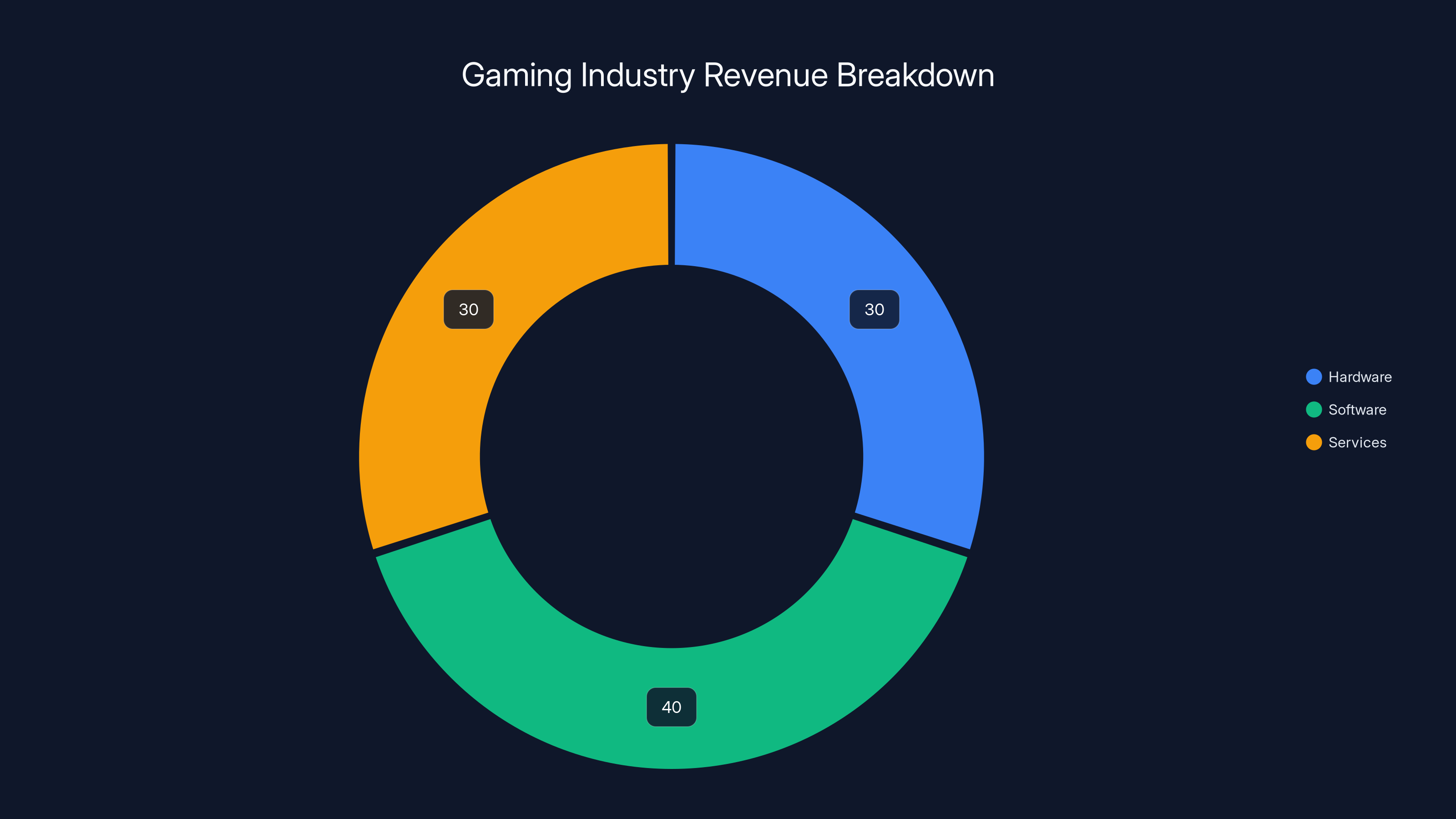Click the green Software legend dot
The width and height of the screenshot is (1456, 819).
(1314, 410)
